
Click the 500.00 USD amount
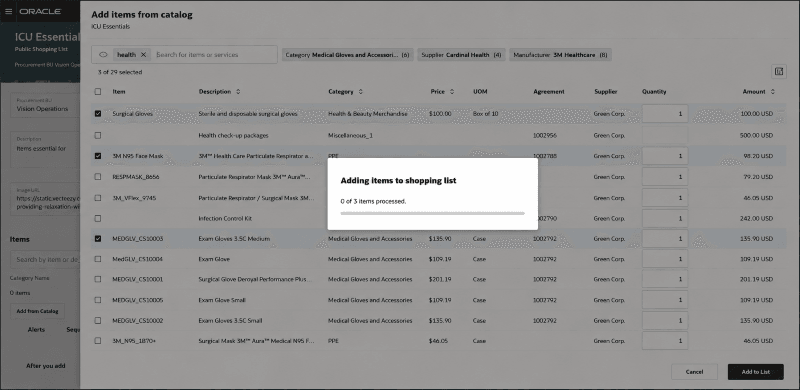pyautogui.click(x=756, y=135)
